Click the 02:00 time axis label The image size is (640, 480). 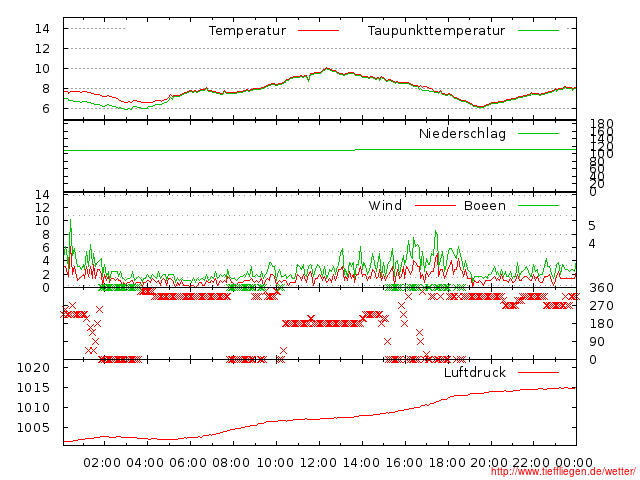102,463
